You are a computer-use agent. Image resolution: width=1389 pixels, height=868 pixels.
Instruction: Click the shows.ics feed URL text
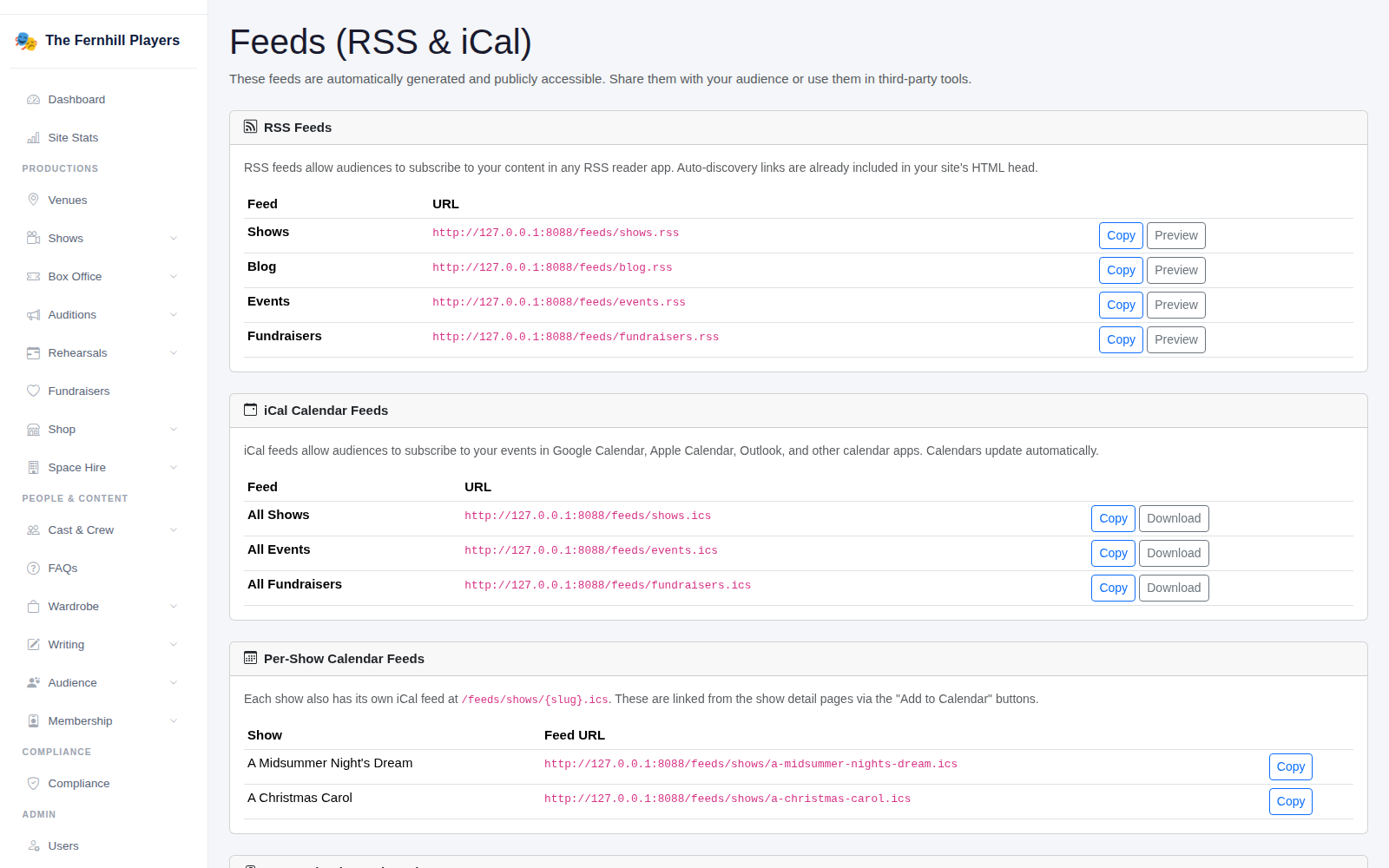click(x=588, y=516)
